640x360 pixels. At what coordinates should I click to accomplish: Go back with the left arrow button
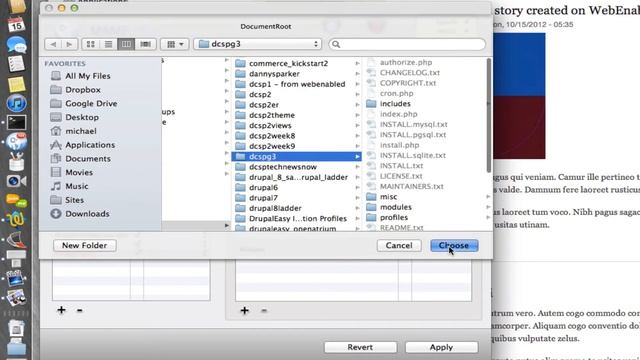(53, 44)
